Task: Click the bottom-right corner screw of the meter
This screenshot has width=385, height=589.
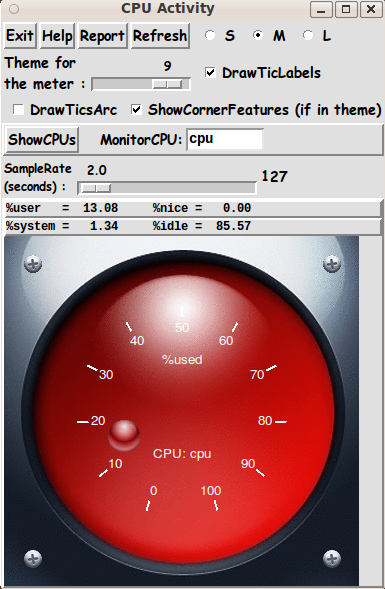Action: click(332, 558)
